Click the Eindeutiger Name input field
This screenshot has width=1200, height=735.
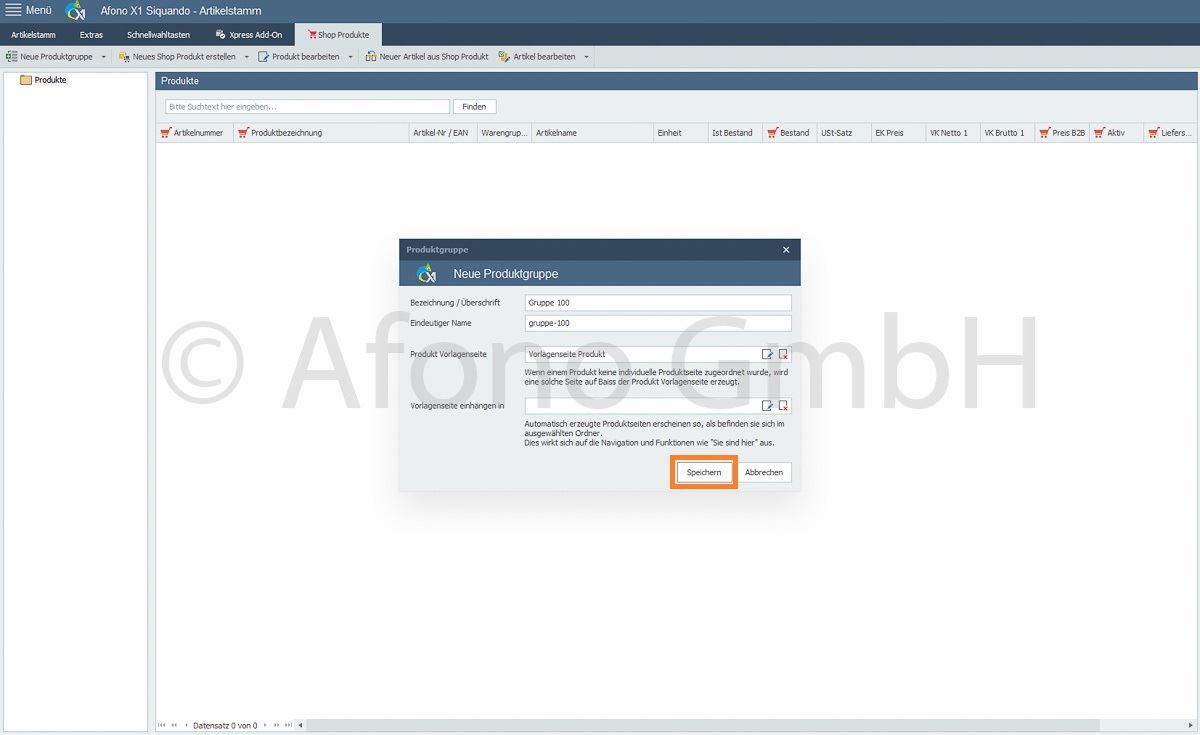tap(658, 323)
